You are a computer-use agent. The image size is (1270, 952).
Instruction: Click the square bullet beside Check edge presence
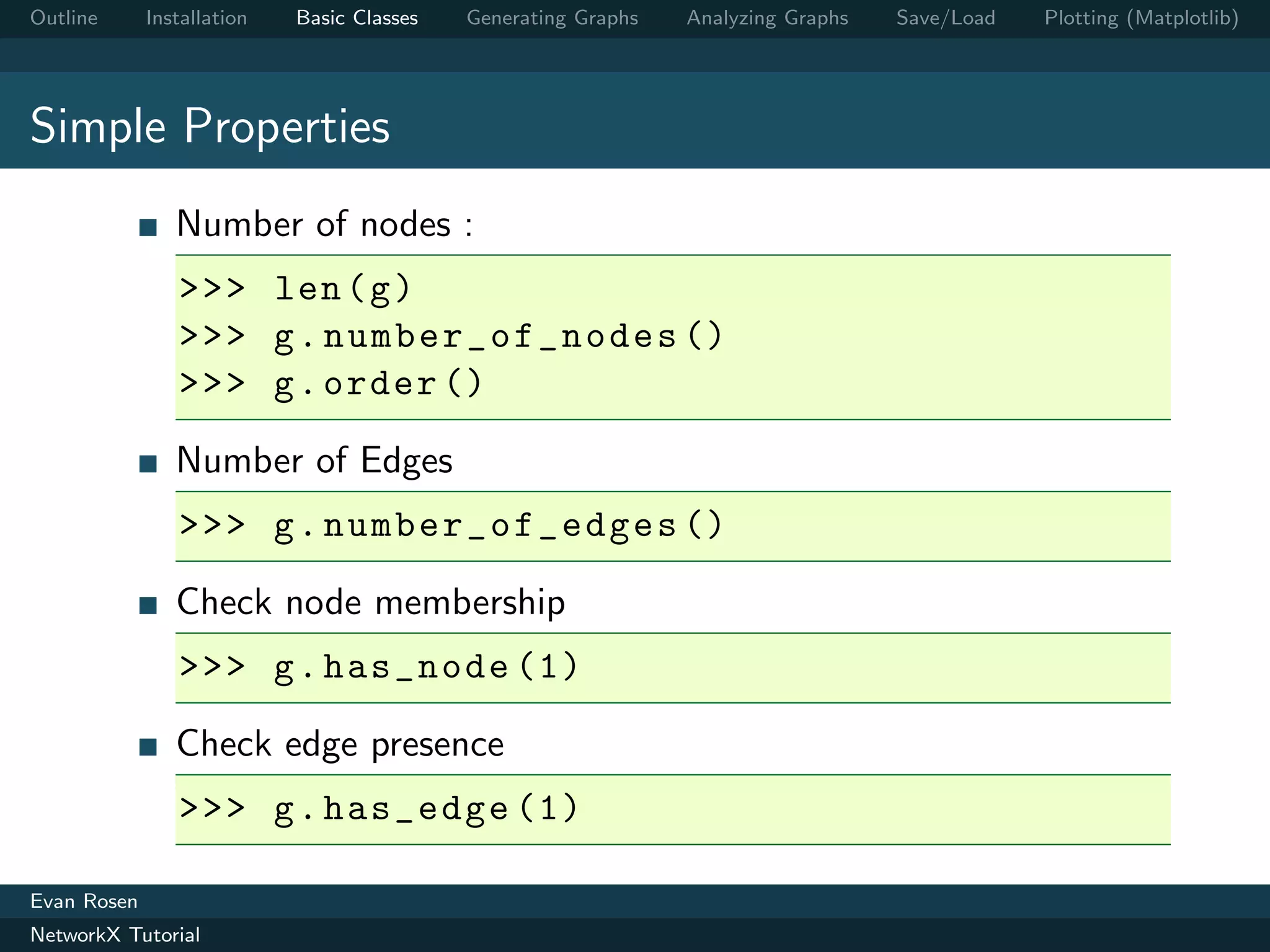pyautogui.click(x=148, y=747)
